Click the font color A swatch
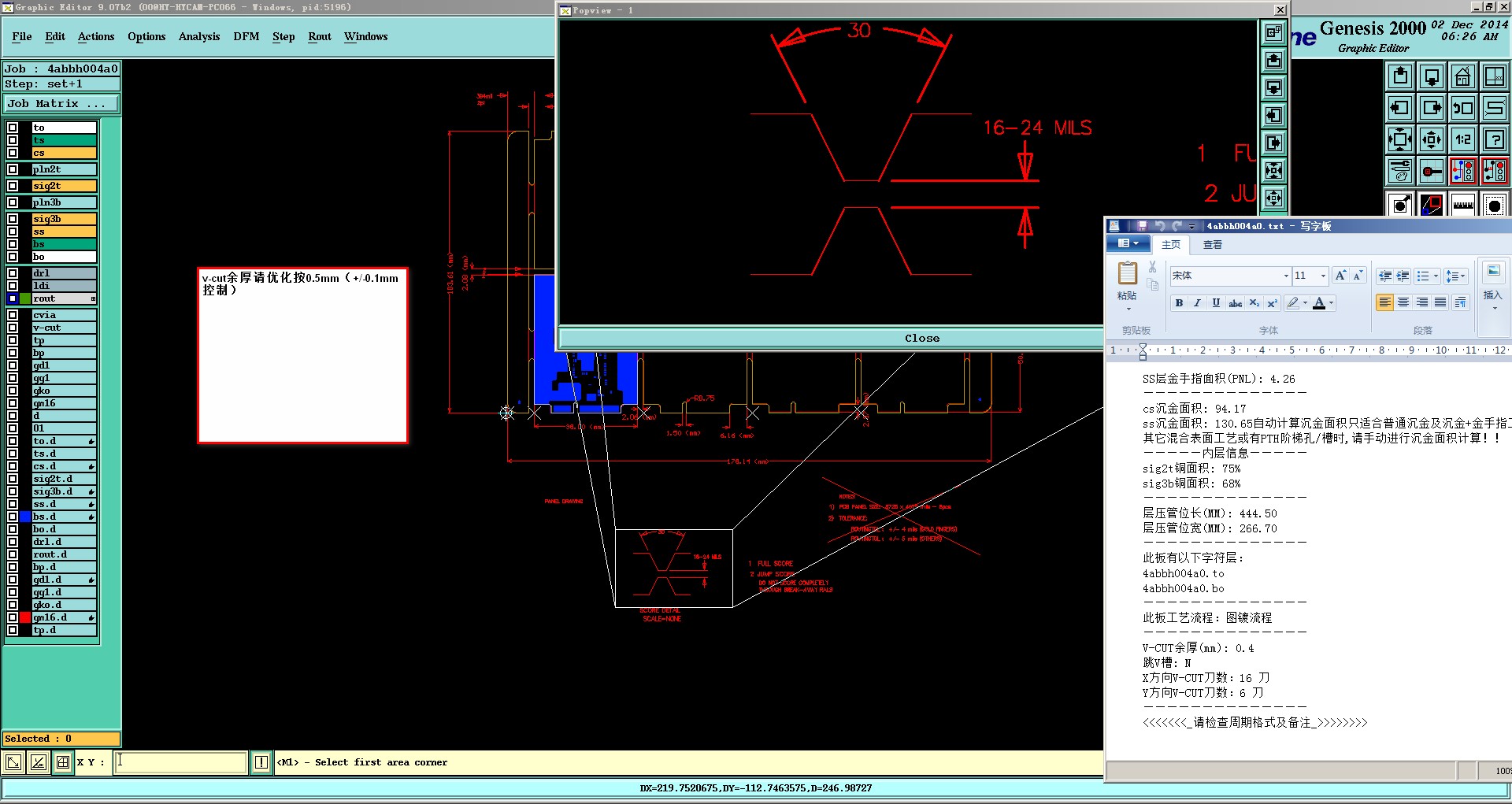This screenshot has height=804, width=1512. (1319, 303)
